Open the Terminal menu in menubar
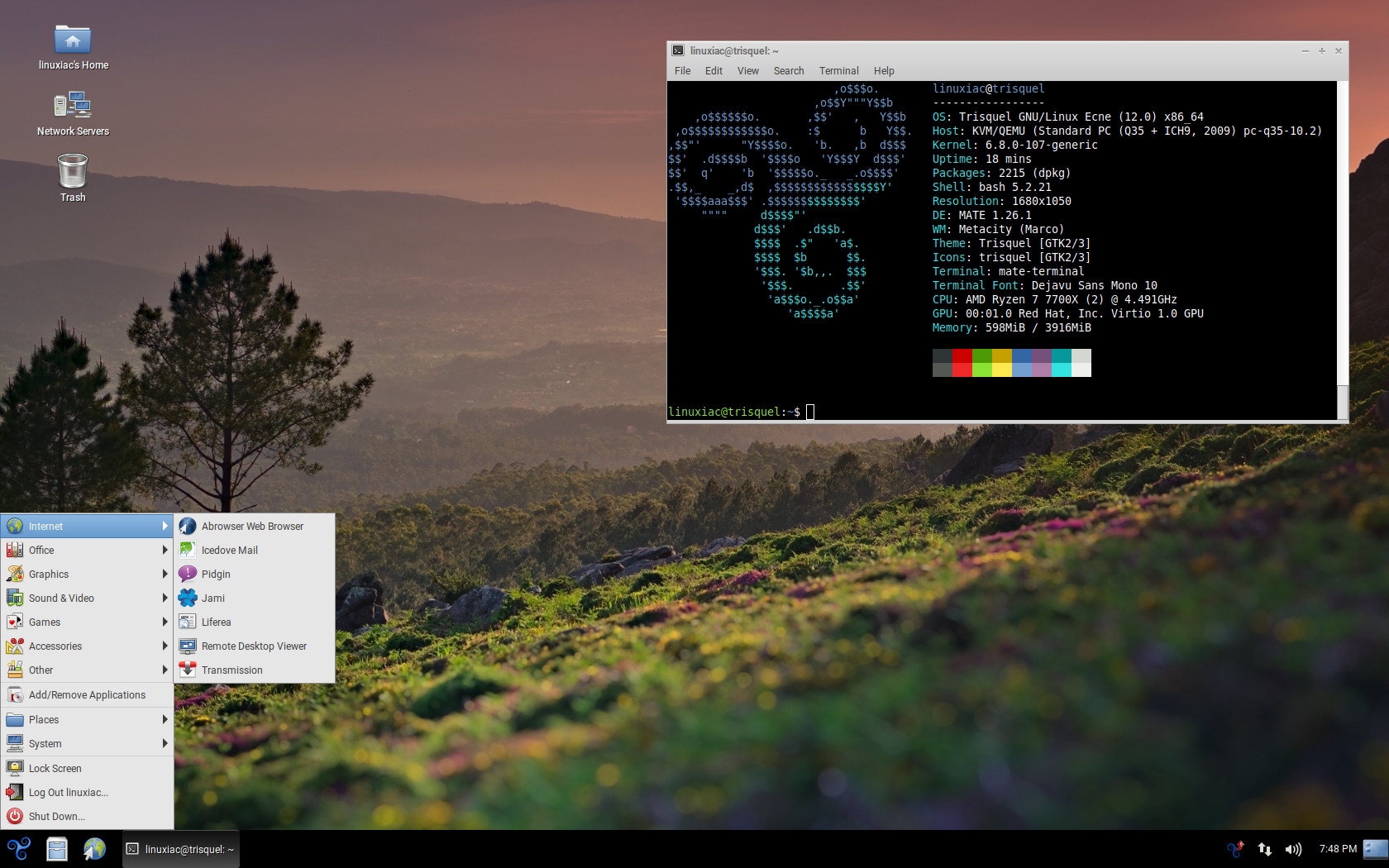 838,71
